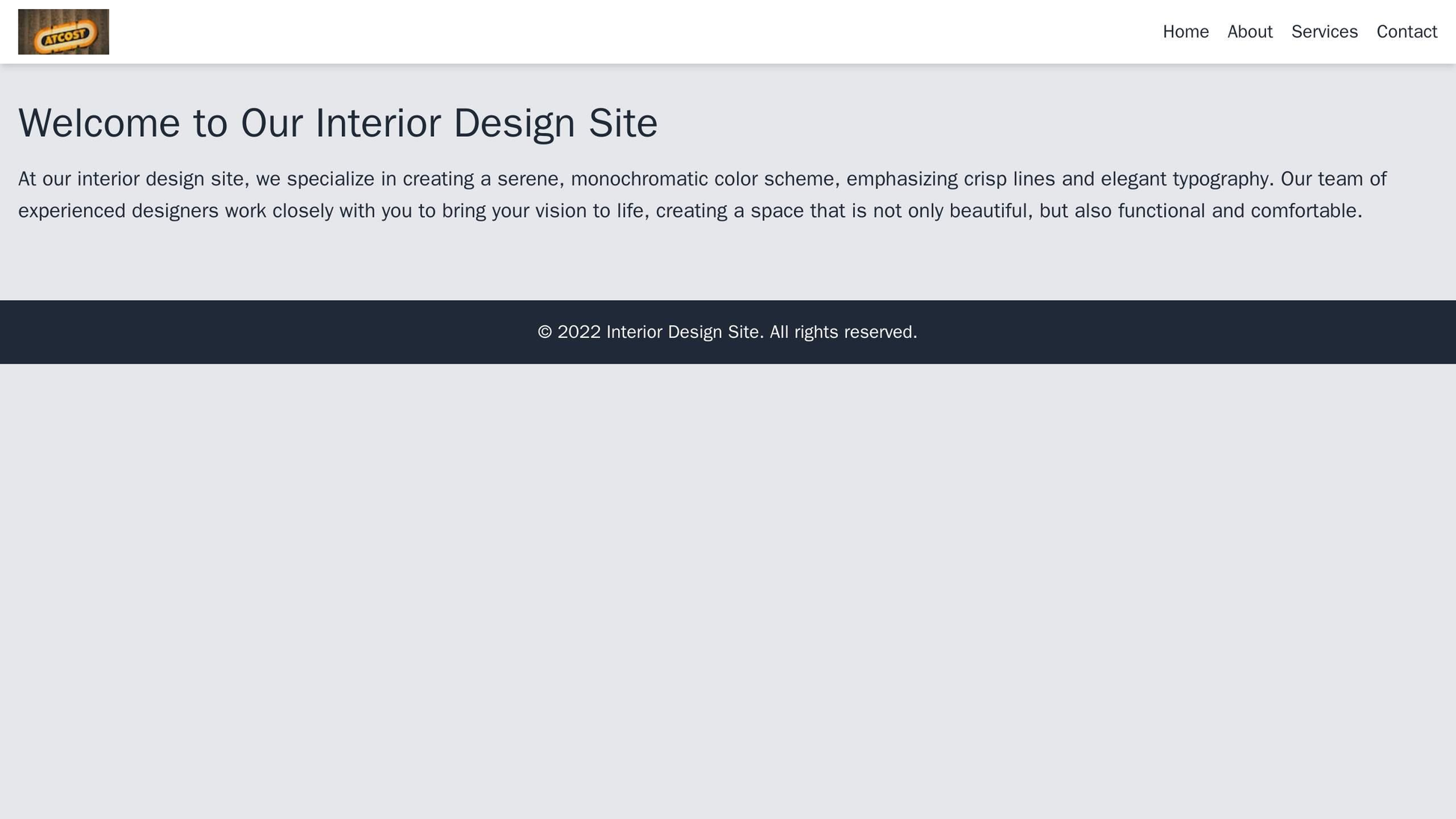Click the '© 2022 Interior Design Site' footer text
The width and height of the screenshot is (1456, 819).
coord(727,332)
